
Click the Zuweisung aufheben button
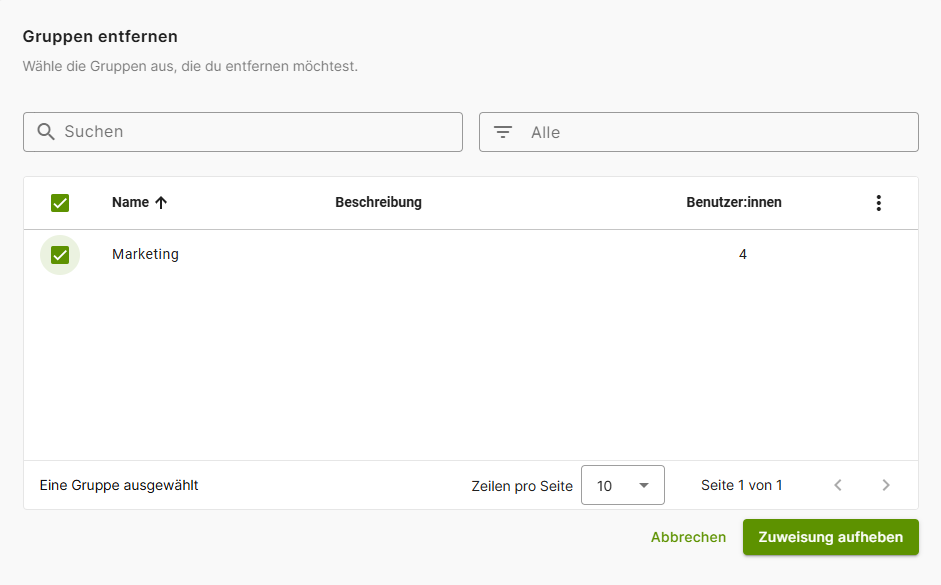click(831, 537)
